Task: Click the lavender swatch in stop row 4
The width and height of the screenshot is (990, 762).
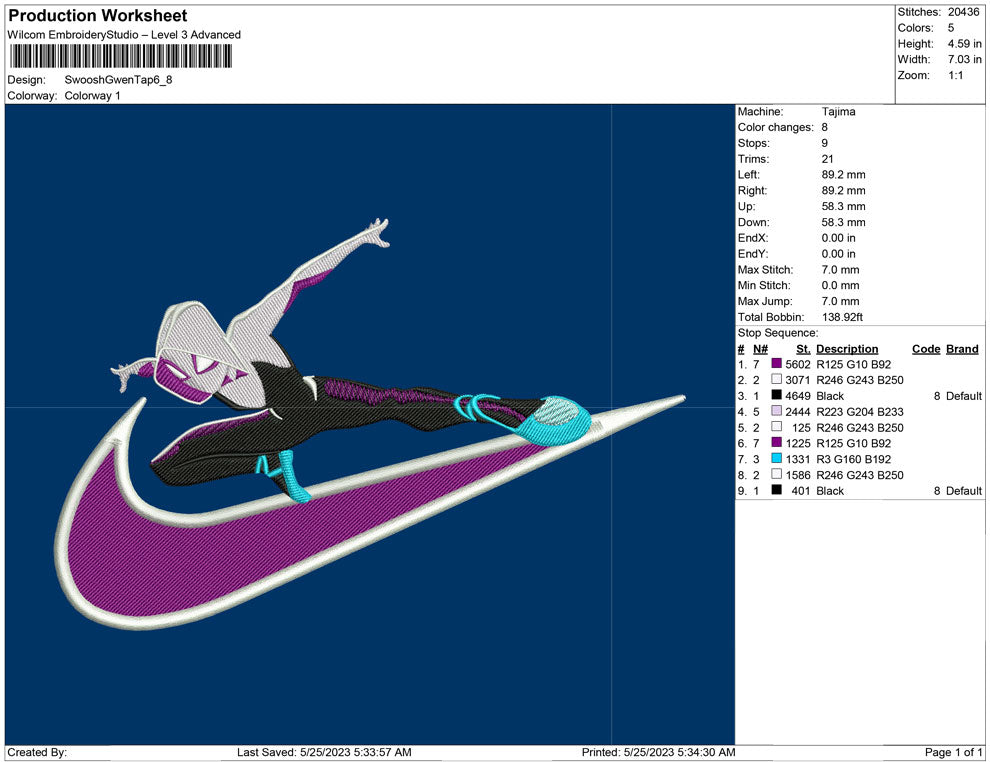Action: click(777, 411)
